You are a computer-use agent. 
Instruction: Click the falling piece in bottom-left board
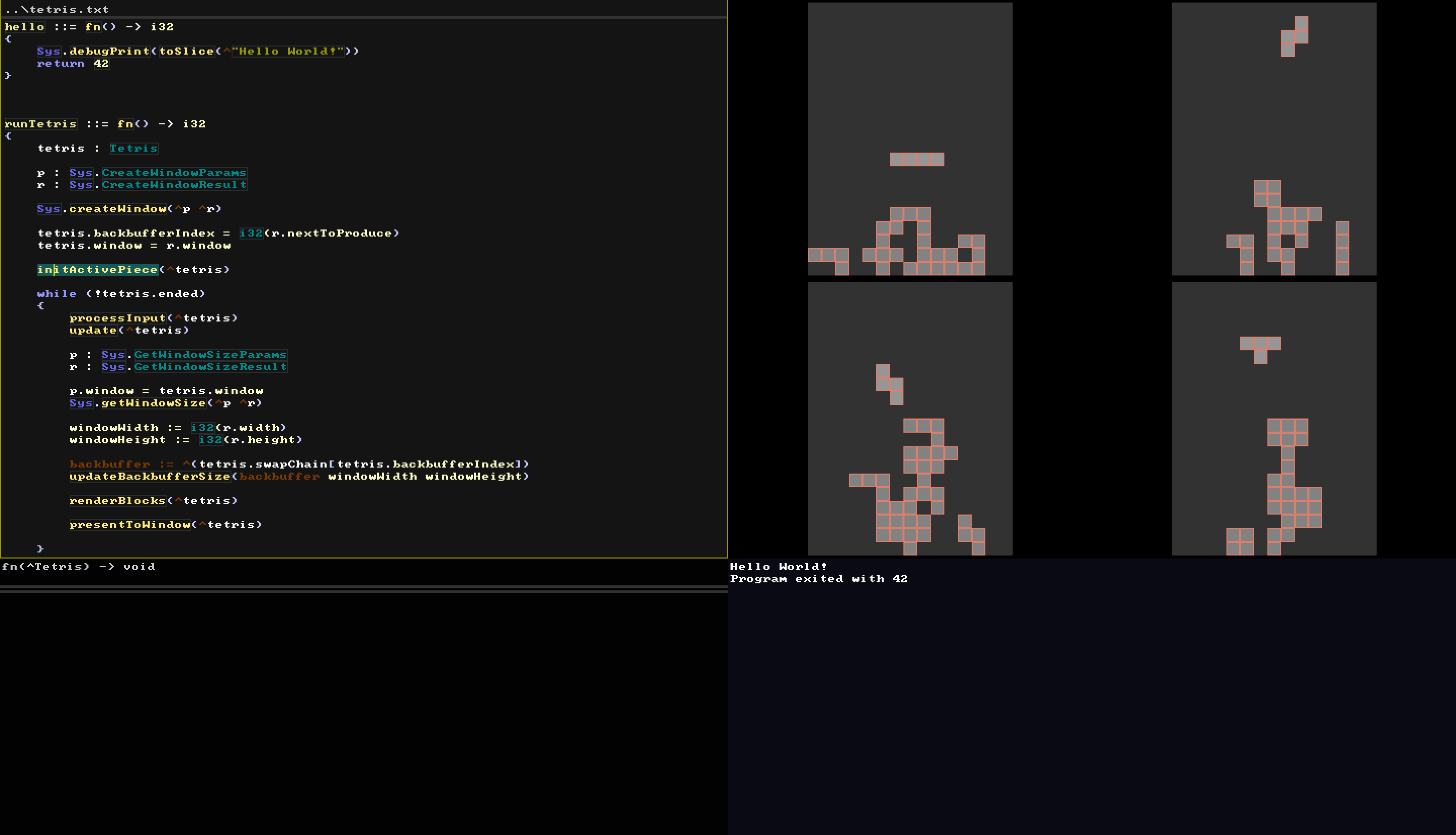[x=889, y=384]
